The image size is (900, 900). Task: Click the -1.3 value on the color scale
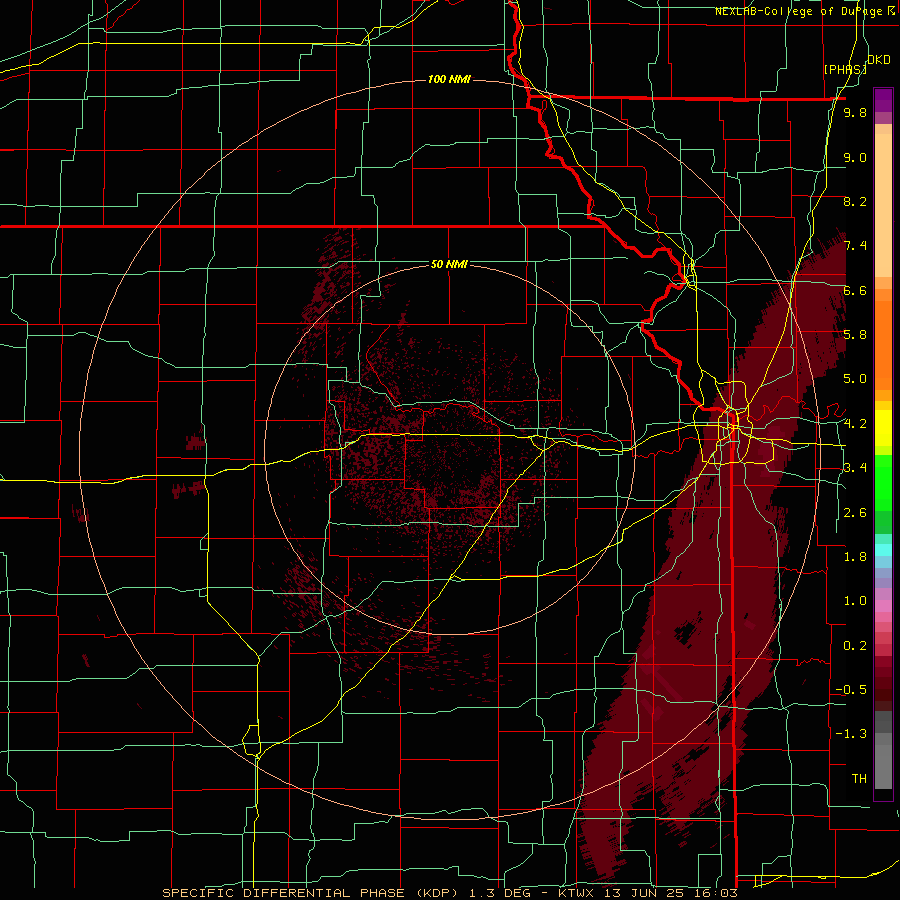(851, 734)
